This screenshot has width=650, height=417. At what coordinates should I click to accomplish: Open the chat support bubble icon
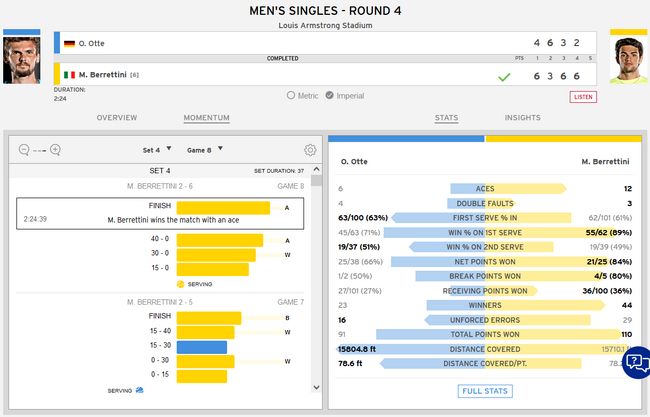pyautogui.click(x=637, y=363)
